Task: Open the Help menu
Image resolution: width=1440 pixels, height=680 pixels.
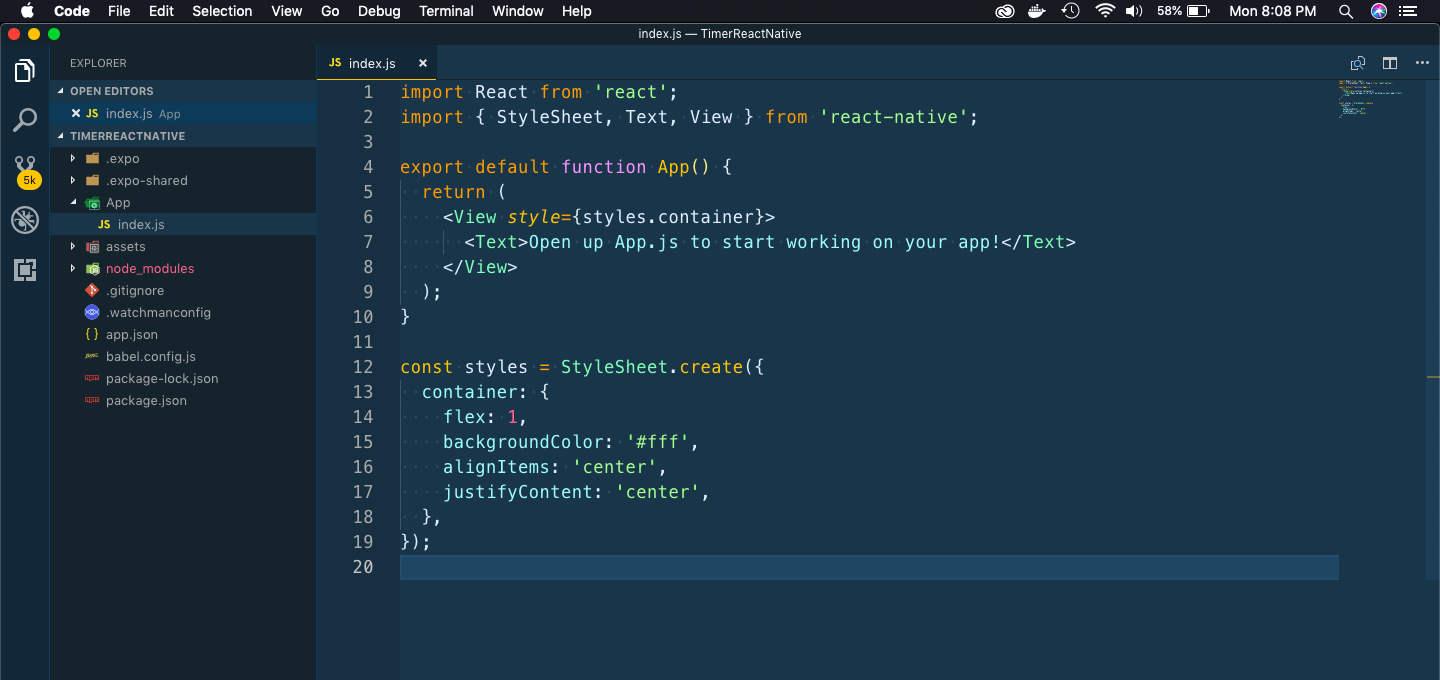Action: (x=577, y=11)
